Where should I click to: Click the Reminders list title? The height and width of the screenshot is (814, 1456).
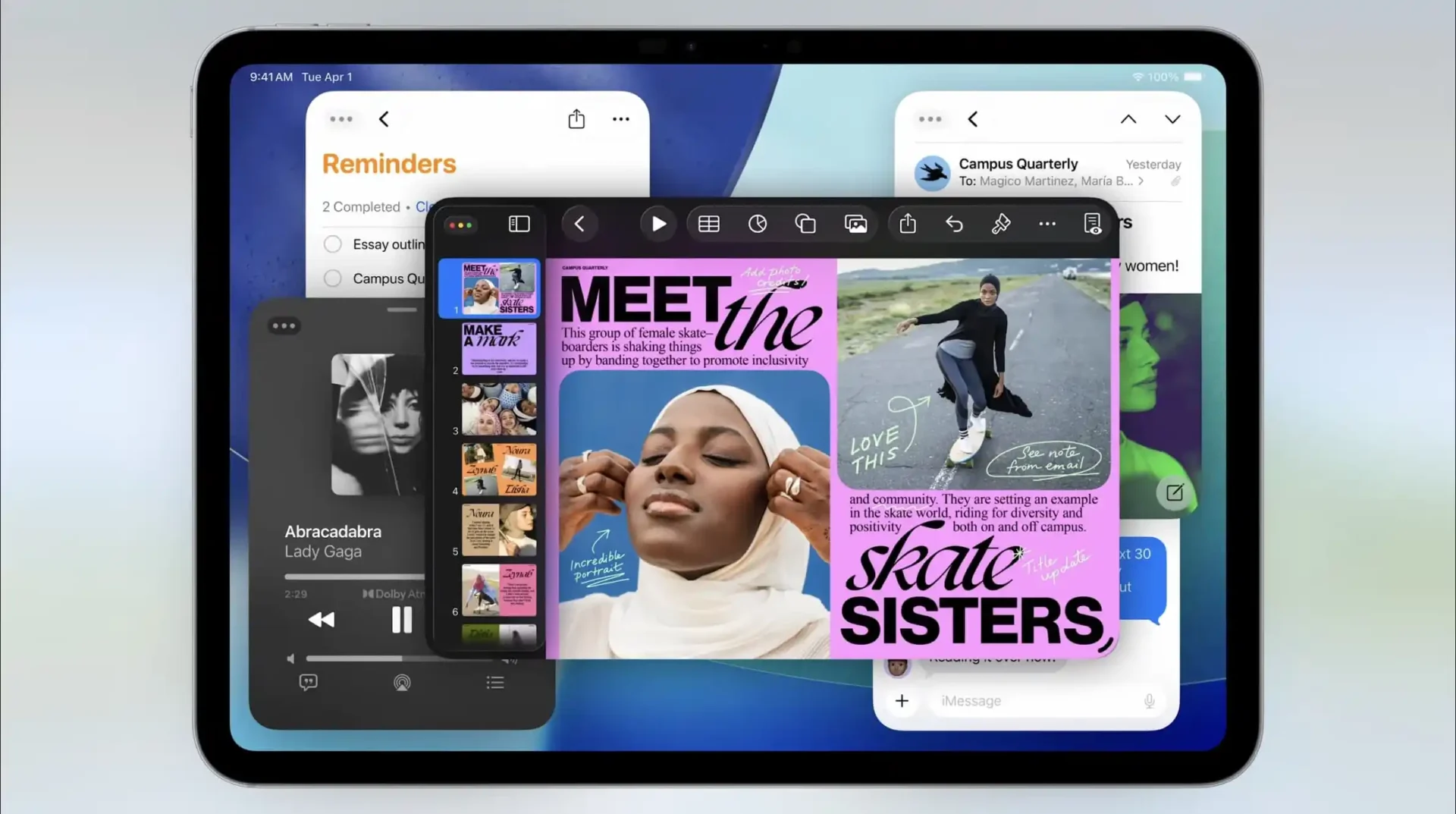click(x=389, y=164)
